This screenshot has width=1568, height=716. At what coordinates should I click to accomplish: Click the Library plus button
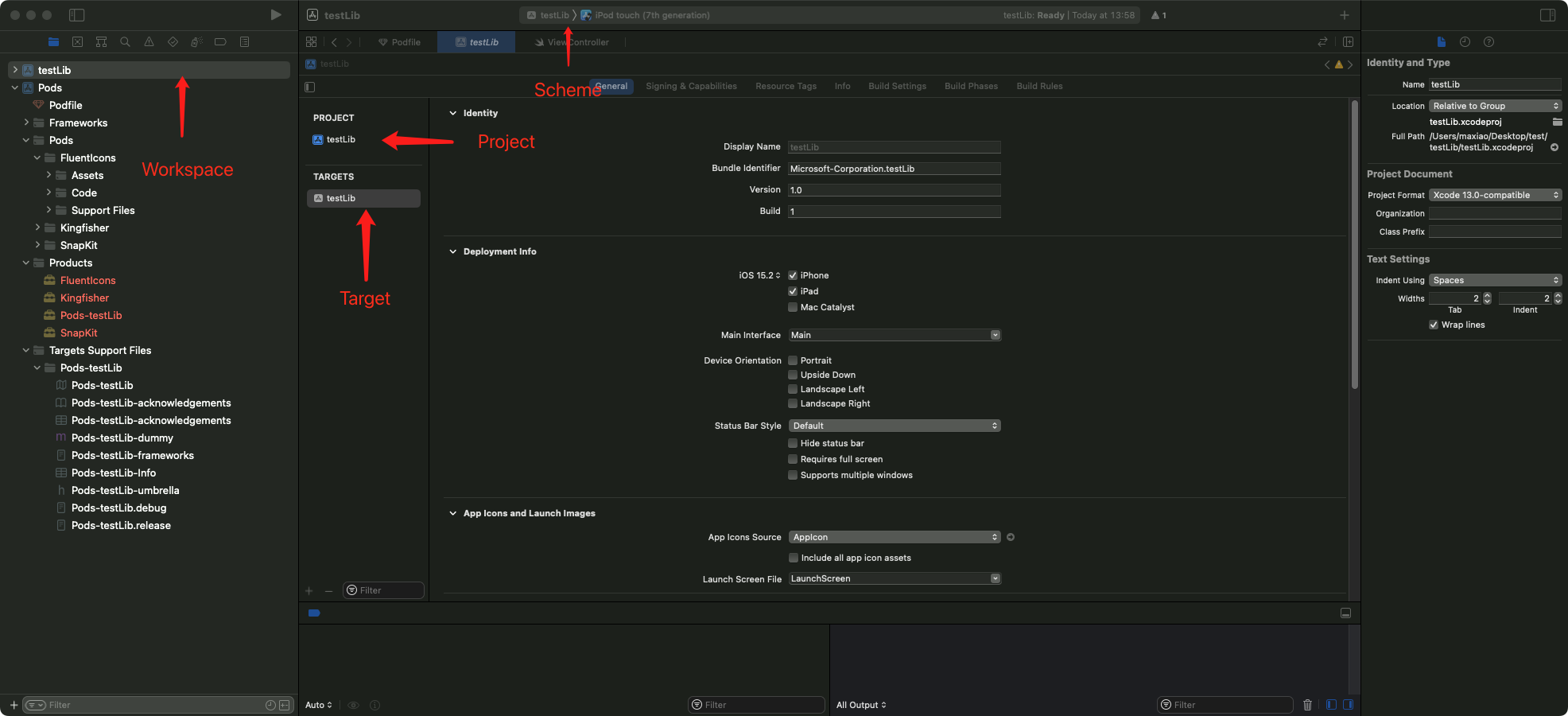click(1344, 15)
